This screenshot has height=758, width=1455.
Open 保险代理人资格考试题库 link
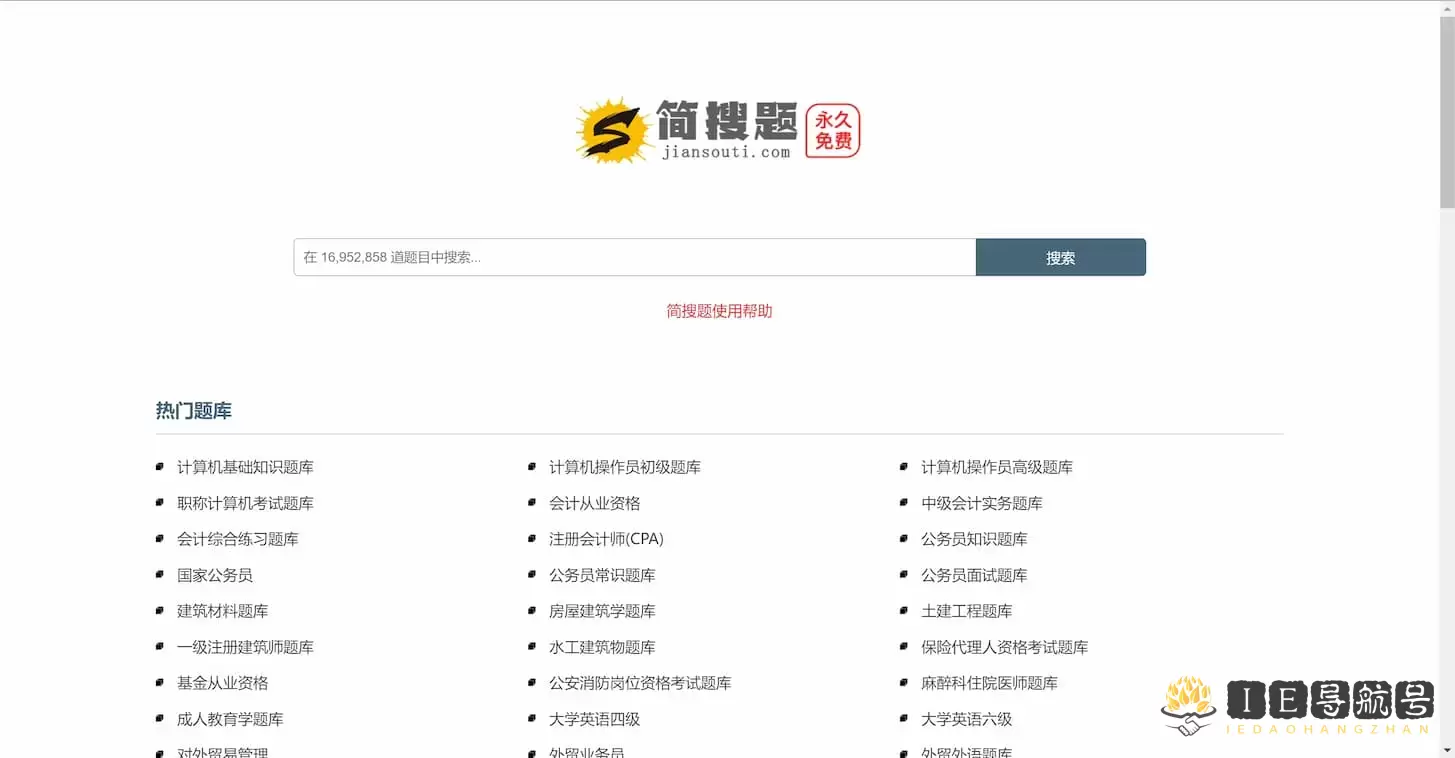pyautogui.click(x=1005, y=647)
